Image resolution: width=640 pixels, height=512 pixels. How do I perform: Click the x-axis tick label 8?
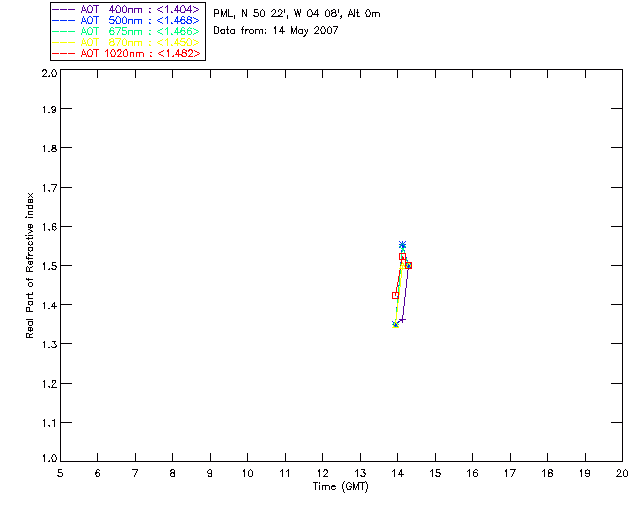pos(173,473)
